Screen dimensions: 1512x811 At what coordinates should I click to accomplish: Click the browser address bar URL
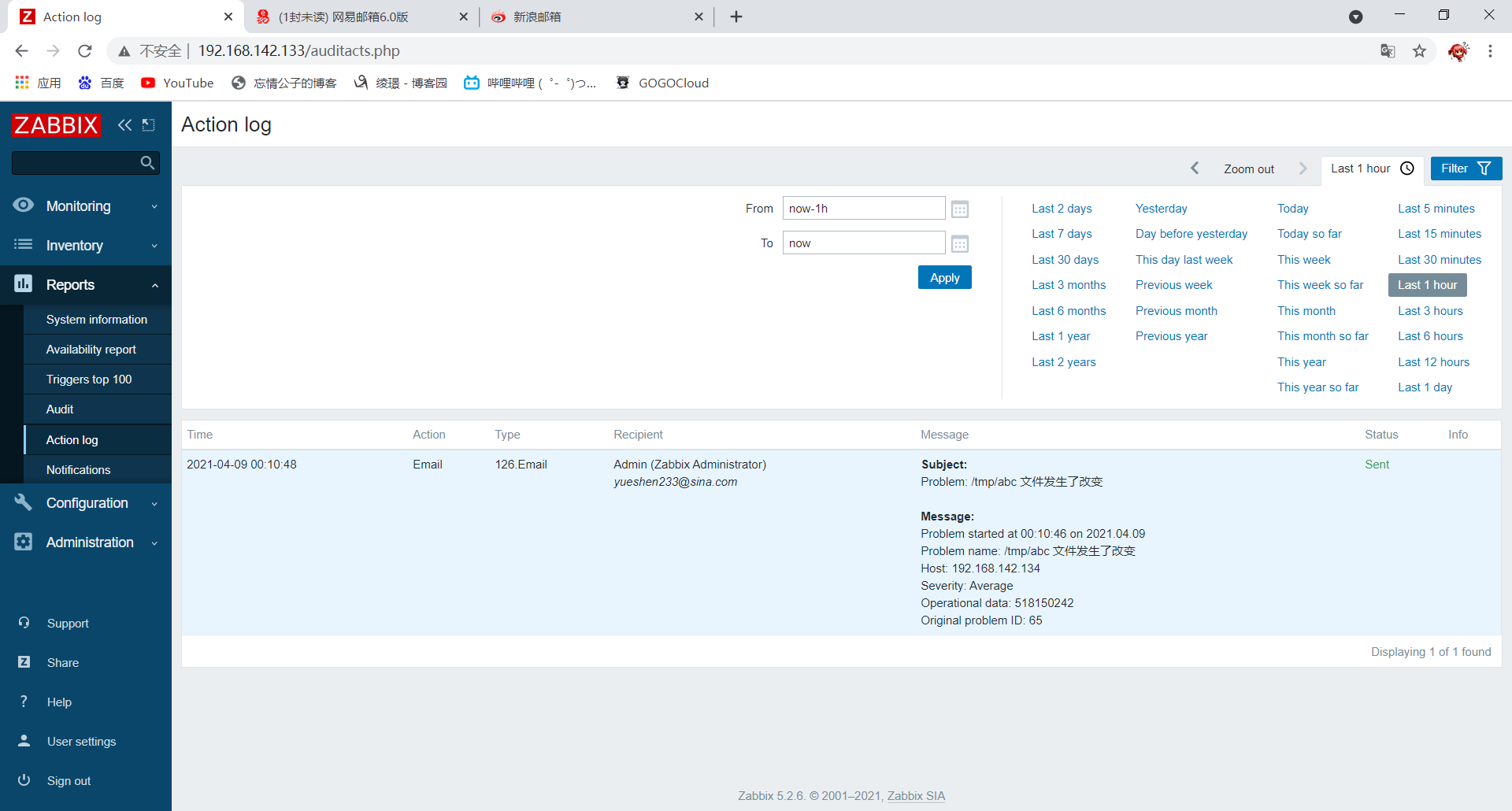tap(299, 51)
